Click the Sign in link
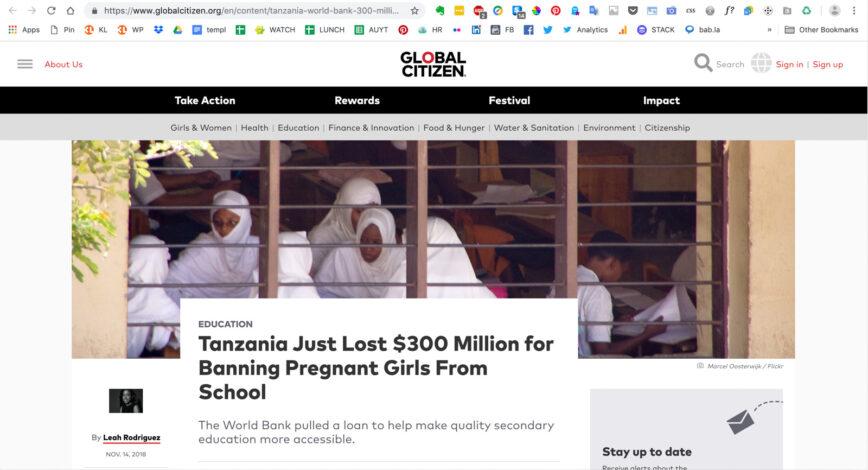This screenshot has width=868, height=470. coord(789,64)
